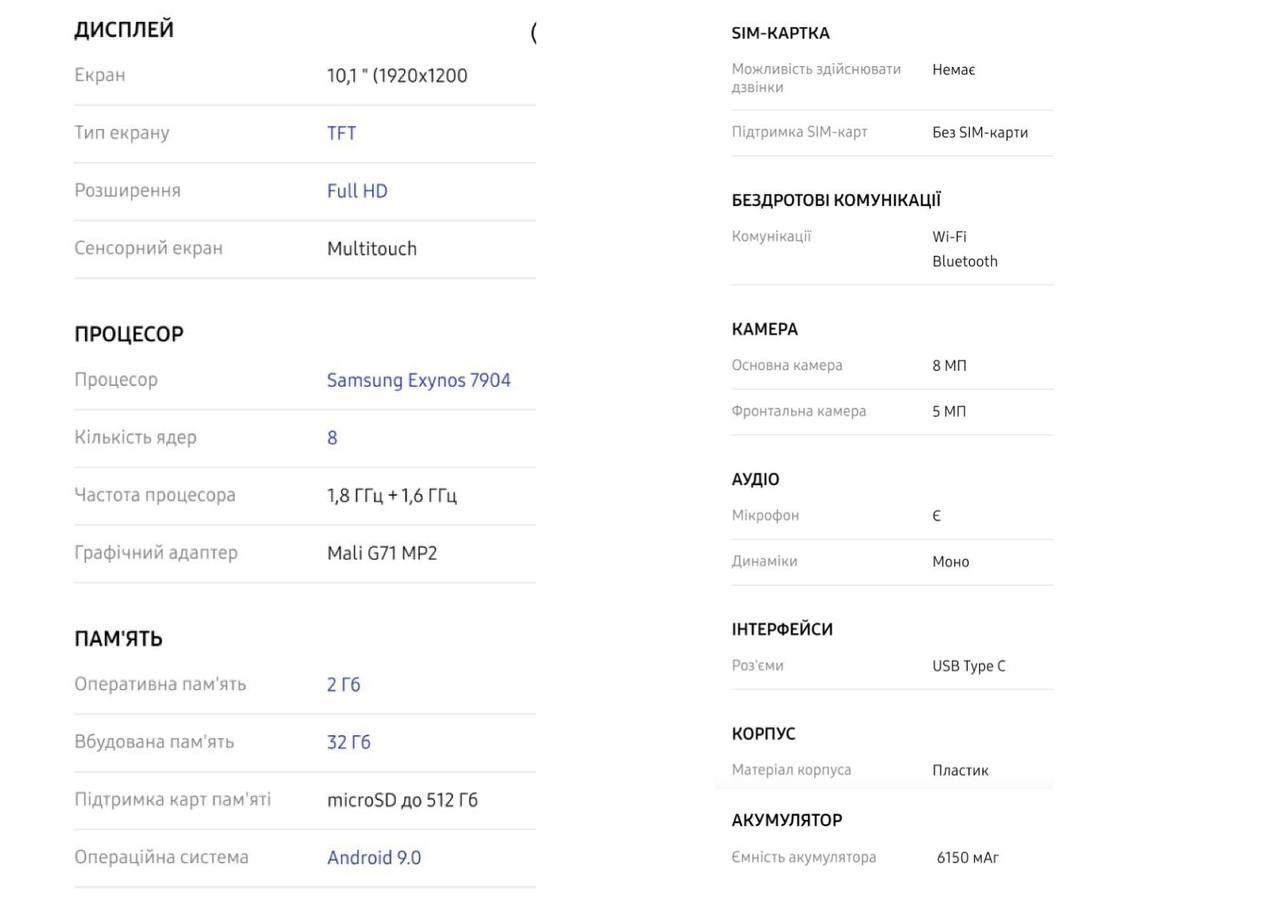The height and width of the screenshot is (904, 1280).
Task: Click the 6150 мАг battery capacity value
Action: click(967, 858)
